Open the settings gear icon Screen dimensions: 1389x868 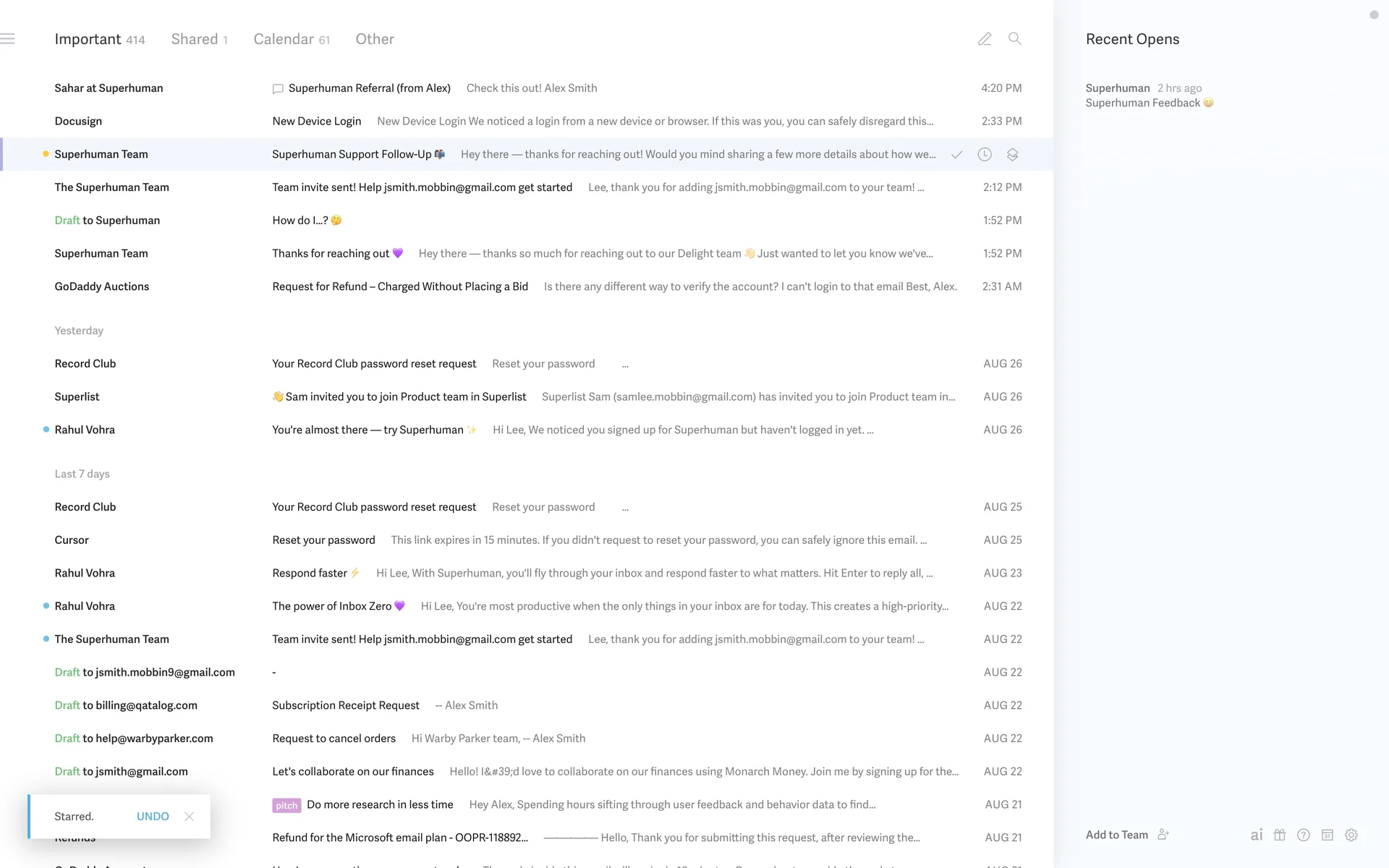[1351, 835]
